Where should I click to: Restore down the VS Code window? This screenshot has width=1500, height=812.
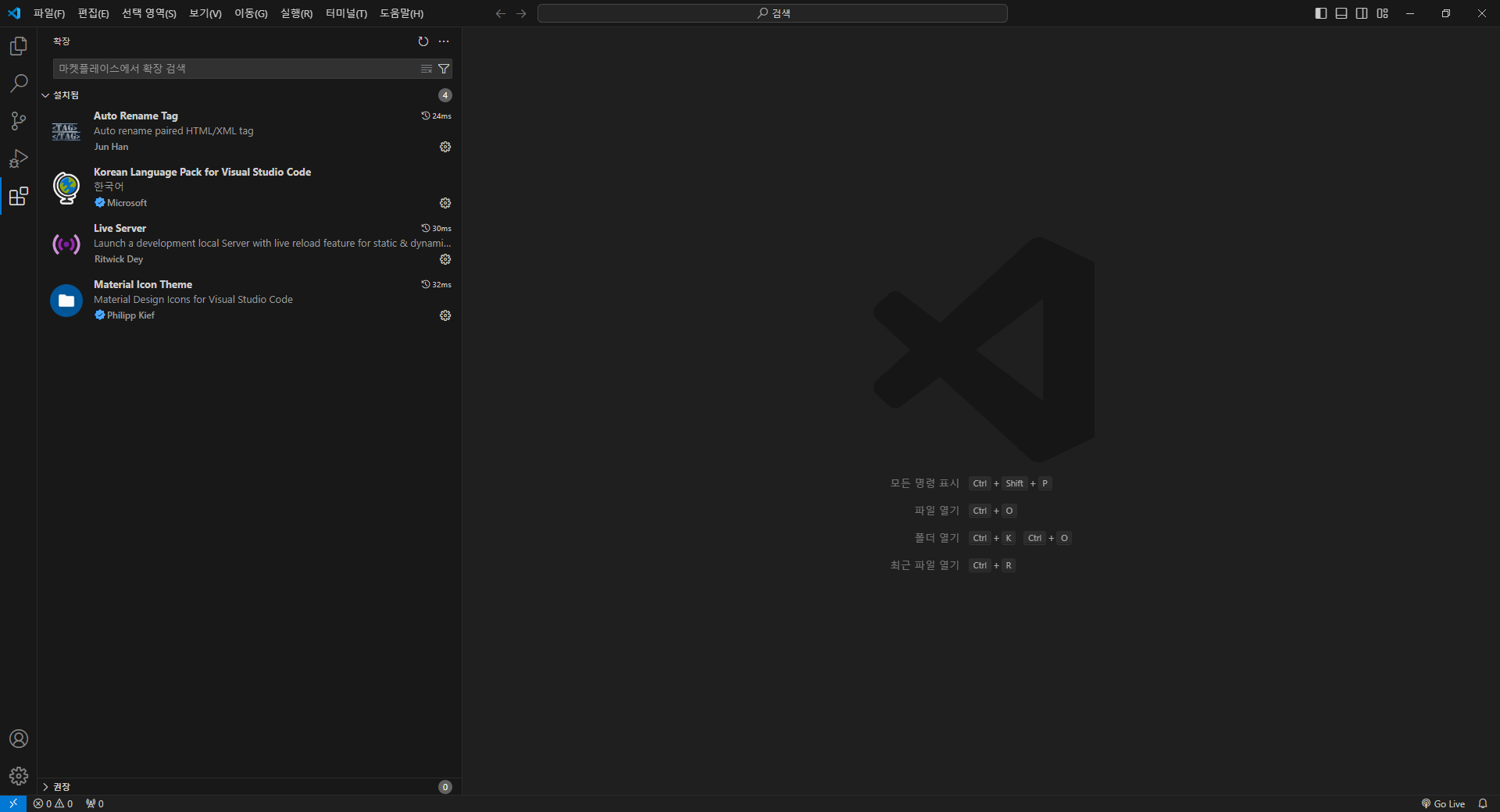[1446, 13]
